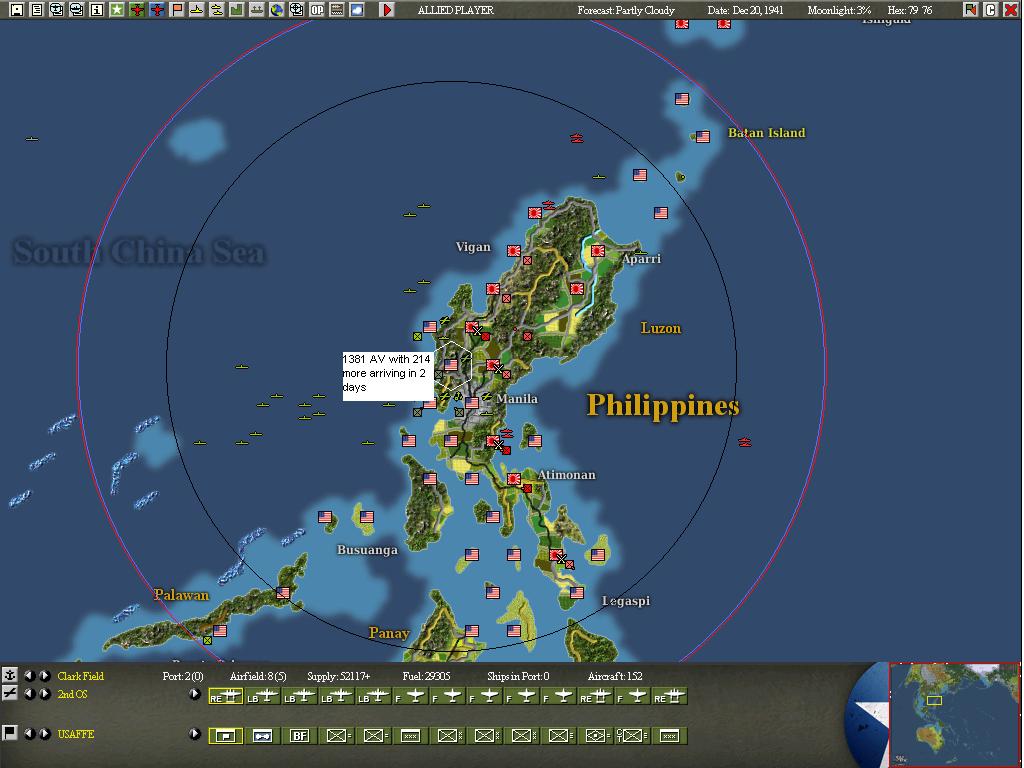Click the 'Aircraft: 152' value
Viewport: 1024px width, 768px height.
pos(615,676)
